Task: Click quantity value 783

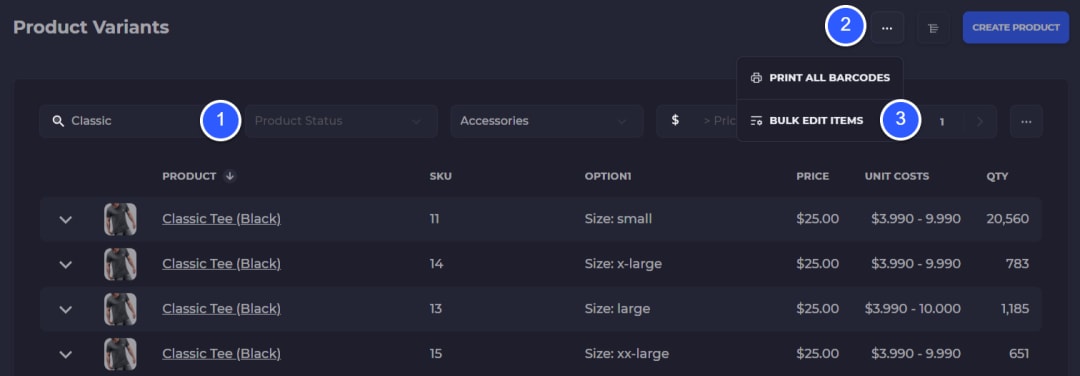Action: click(x=1017, y=264)
